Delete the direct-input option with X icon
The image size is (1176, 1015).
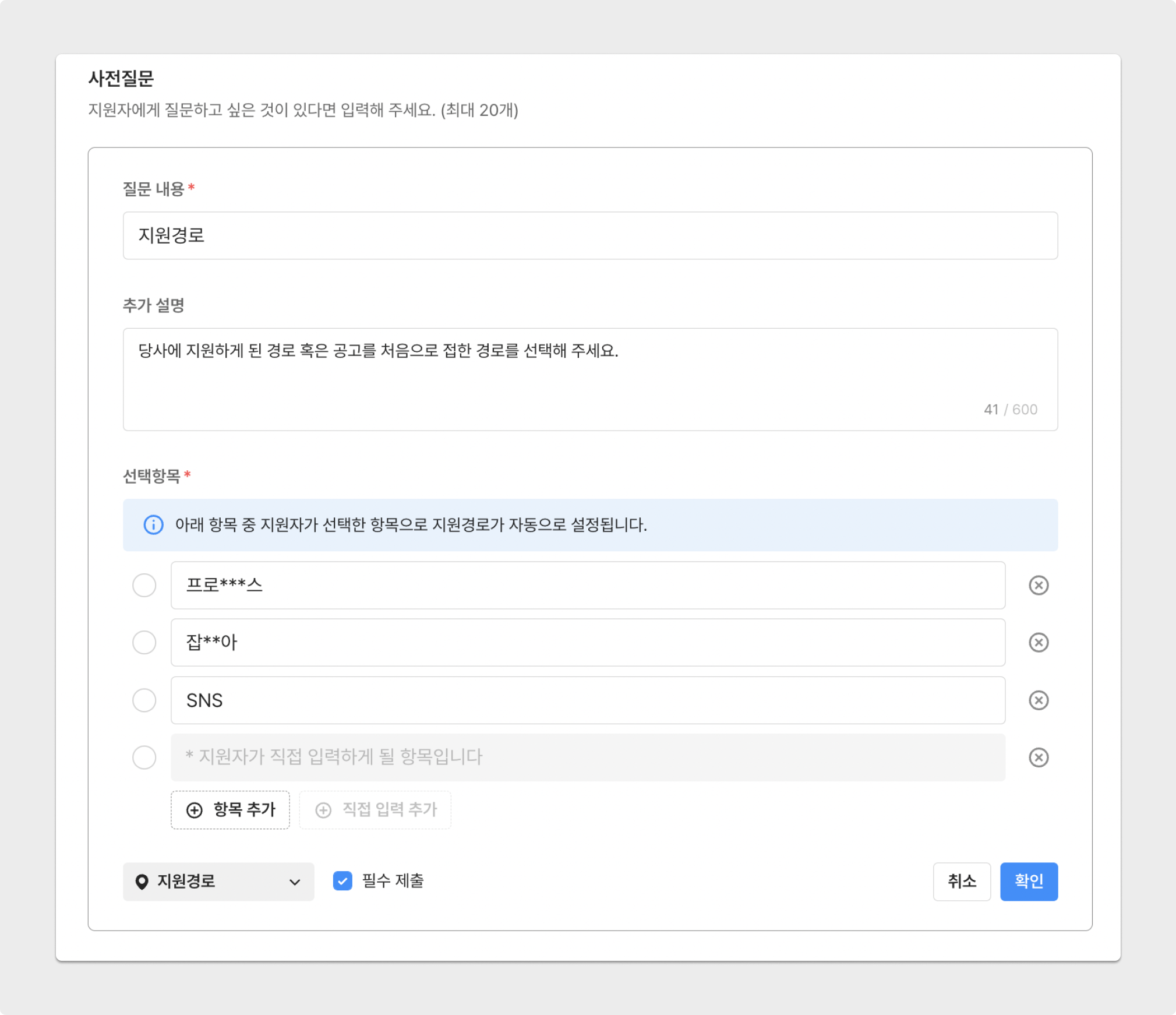coord(1038,757)
